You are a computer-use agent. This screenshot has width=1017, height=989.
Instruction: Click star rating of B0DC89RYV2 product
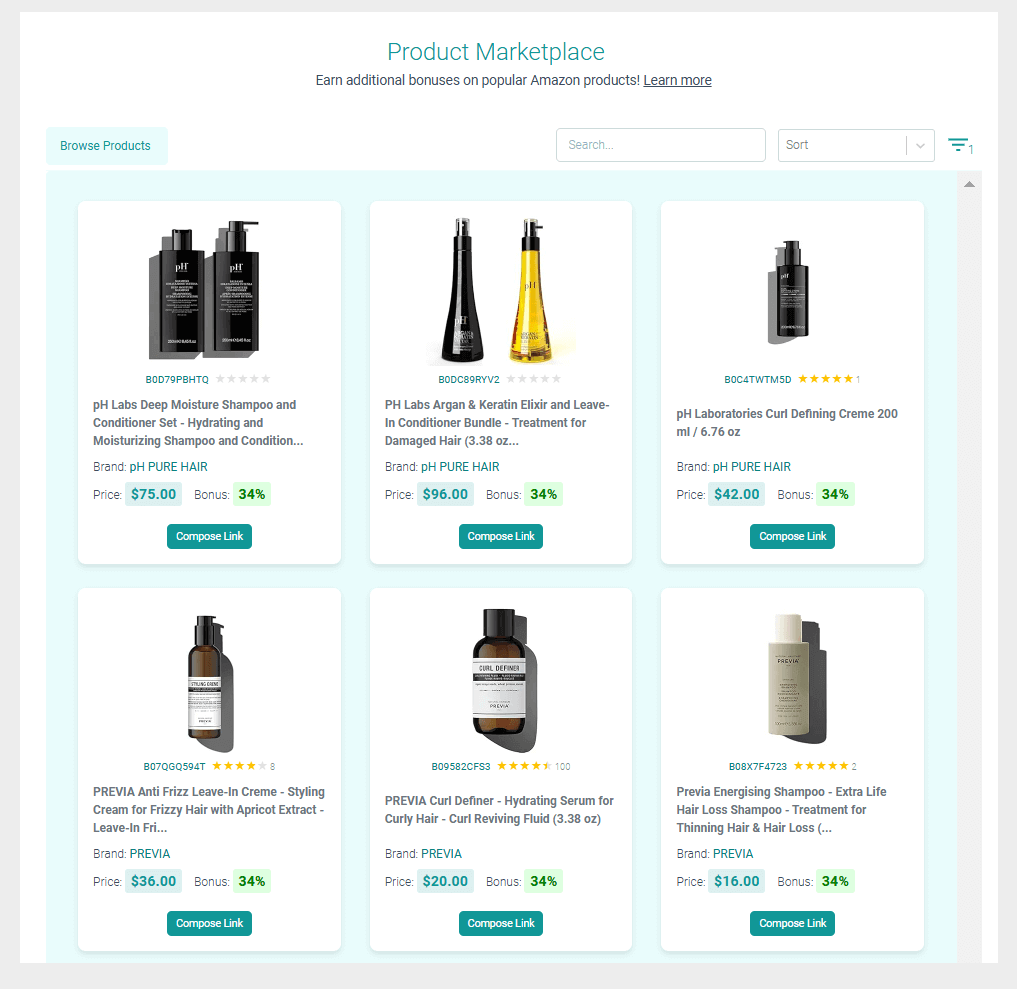pyautogui.click(x=533, y=379)
